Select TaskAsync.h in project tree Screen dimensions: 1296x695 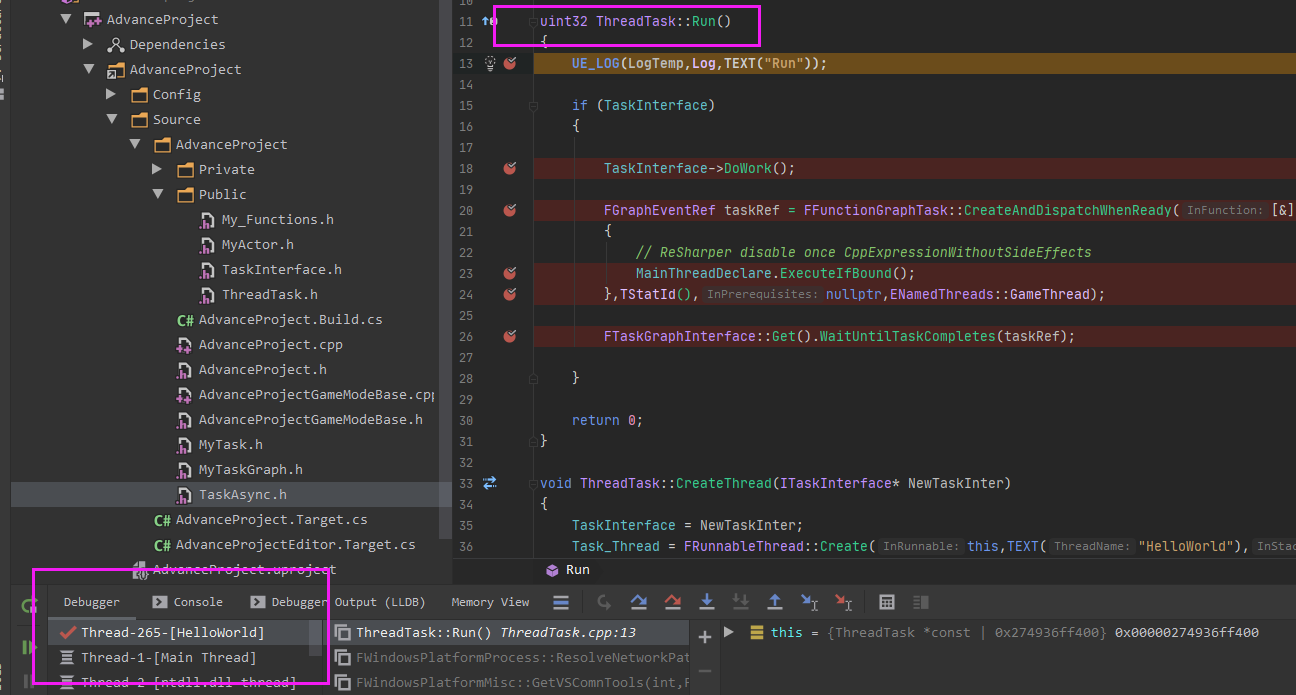tap(242, 494)
